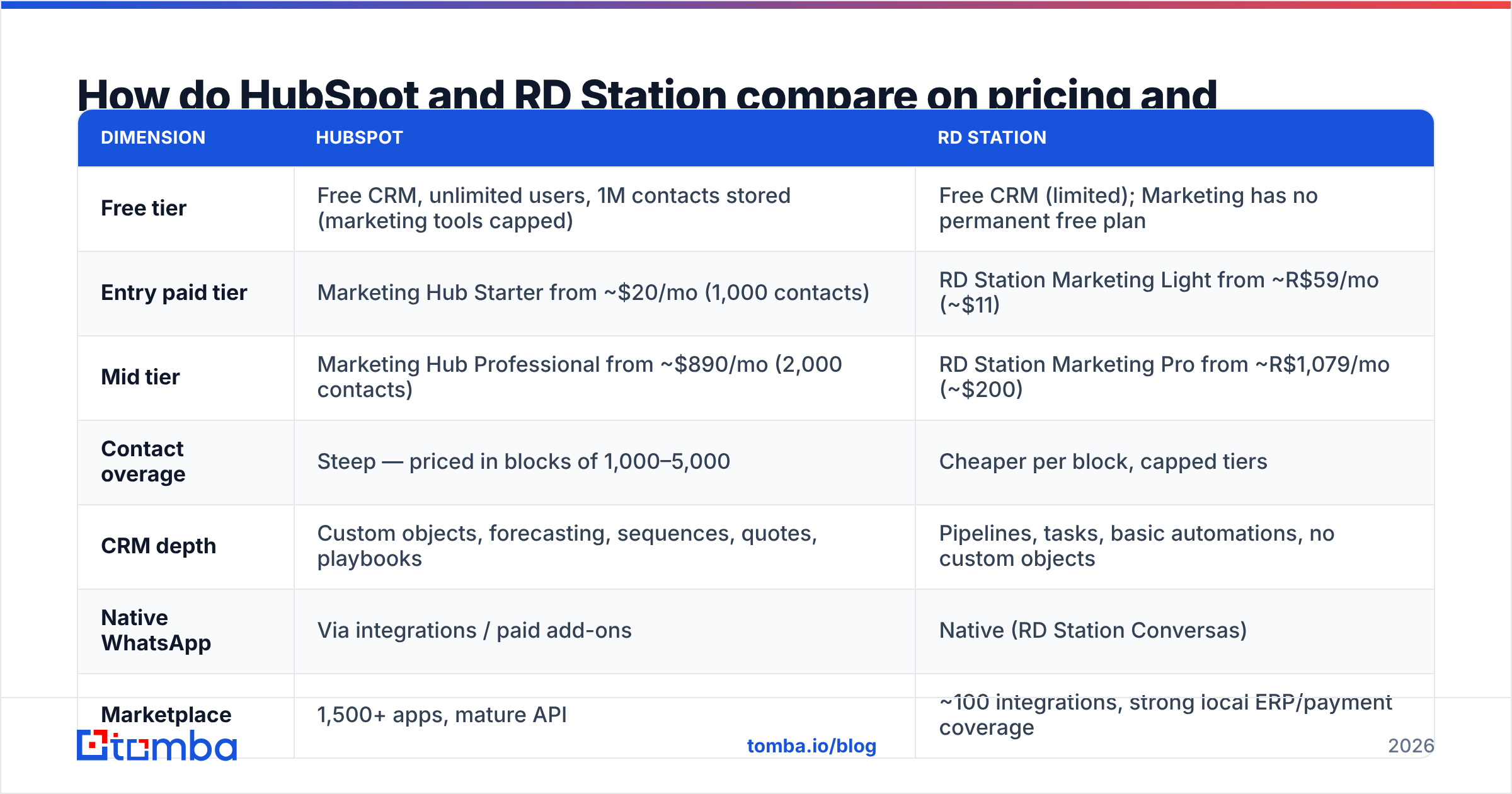Click the 'Free tier' row label
This screenshot has width=1512, height=794.
click(144, 208)
